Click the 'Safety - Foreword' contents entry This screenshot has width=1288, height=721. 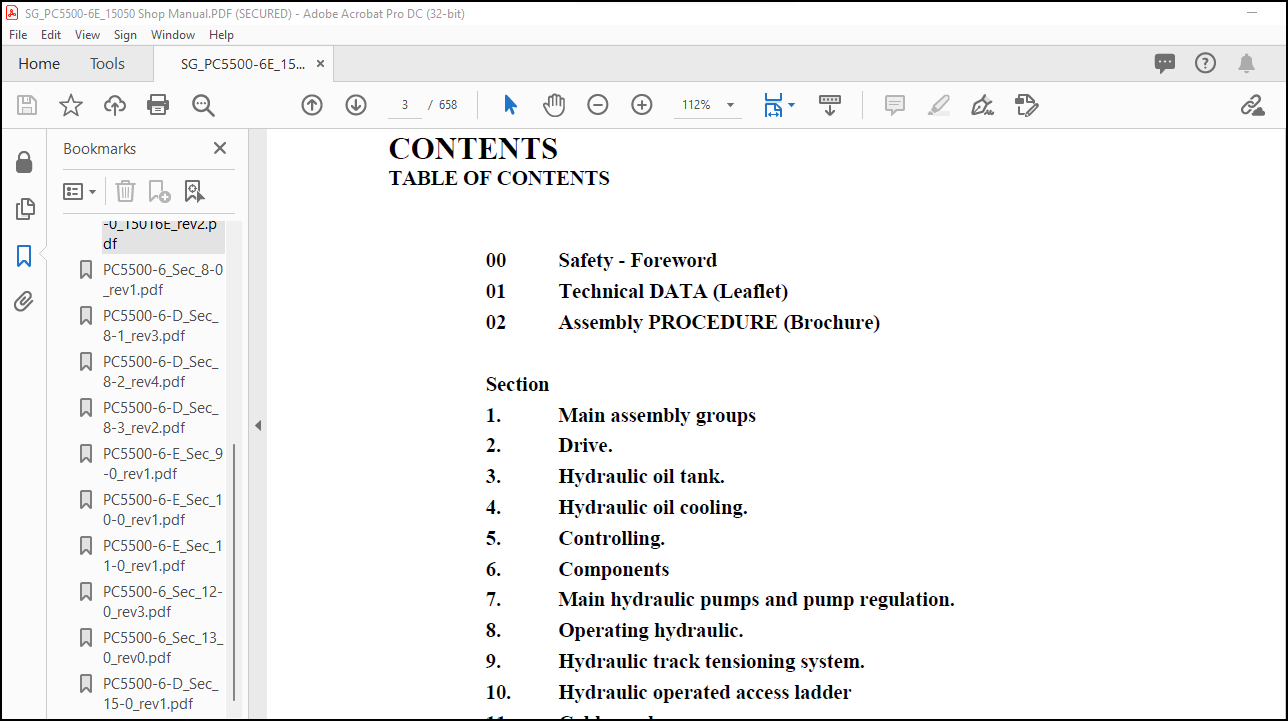click(638, 260)
